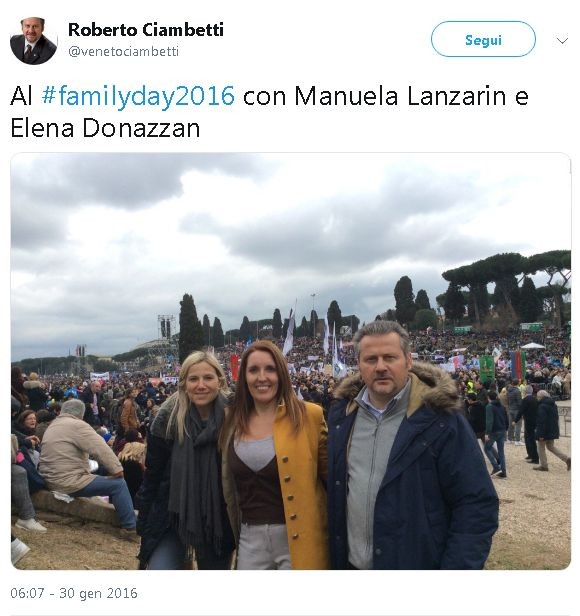Open the hashtag familyday2016 search
The height and width of the screenshot is (616, 580).
138,95
